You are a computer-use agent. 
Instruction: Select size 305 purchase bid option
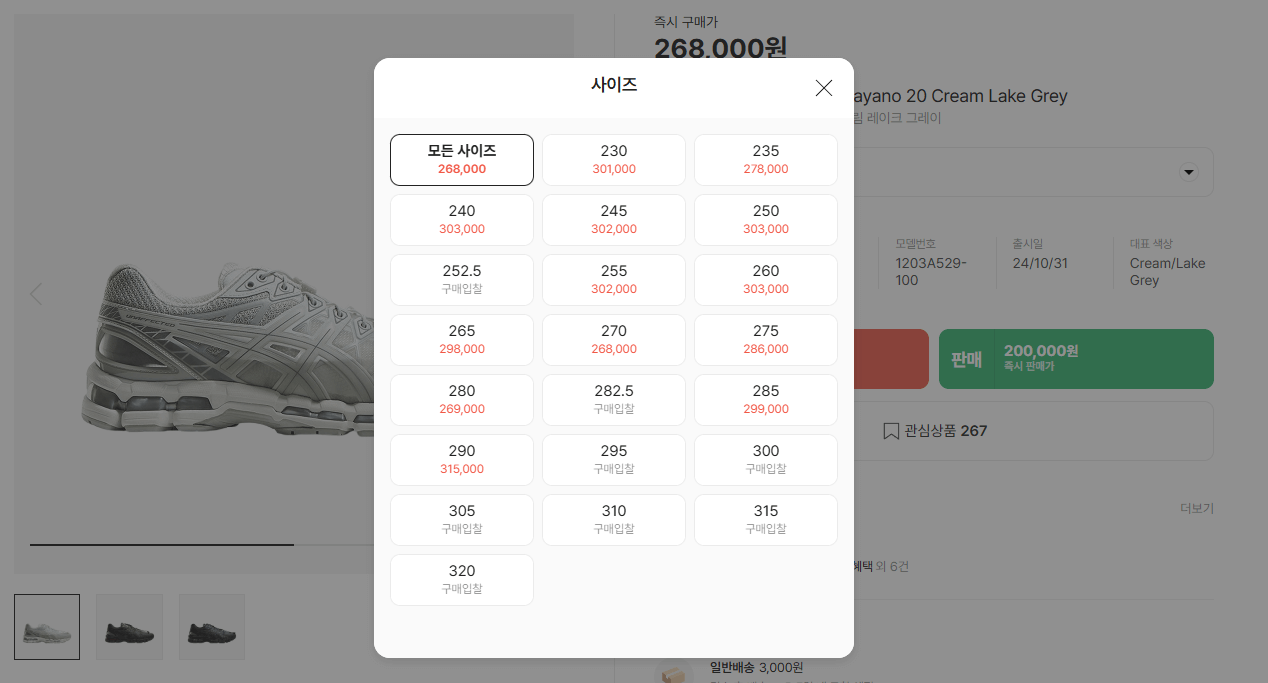pyautogui.click(x=462, y=520)
